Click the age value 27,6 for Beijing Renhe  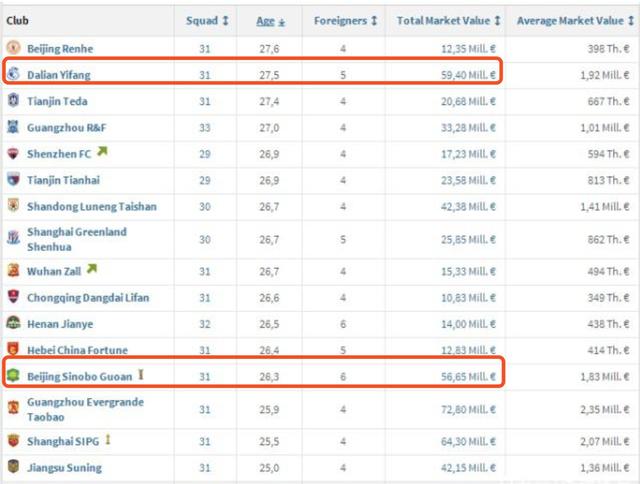coord(269,49)
